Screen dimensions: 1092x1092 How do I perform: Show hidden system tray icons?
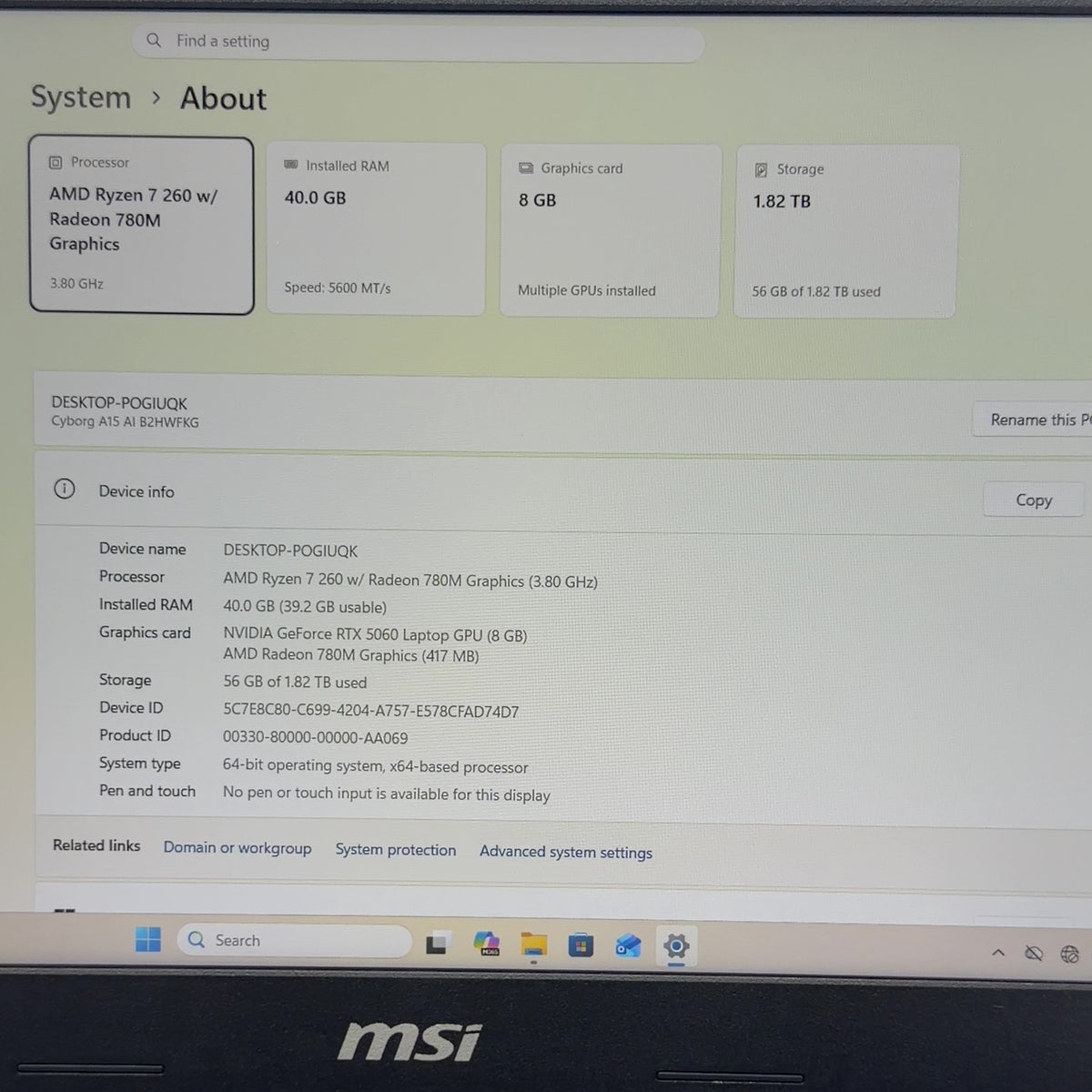pyautogui.click(x=998, y=953)
